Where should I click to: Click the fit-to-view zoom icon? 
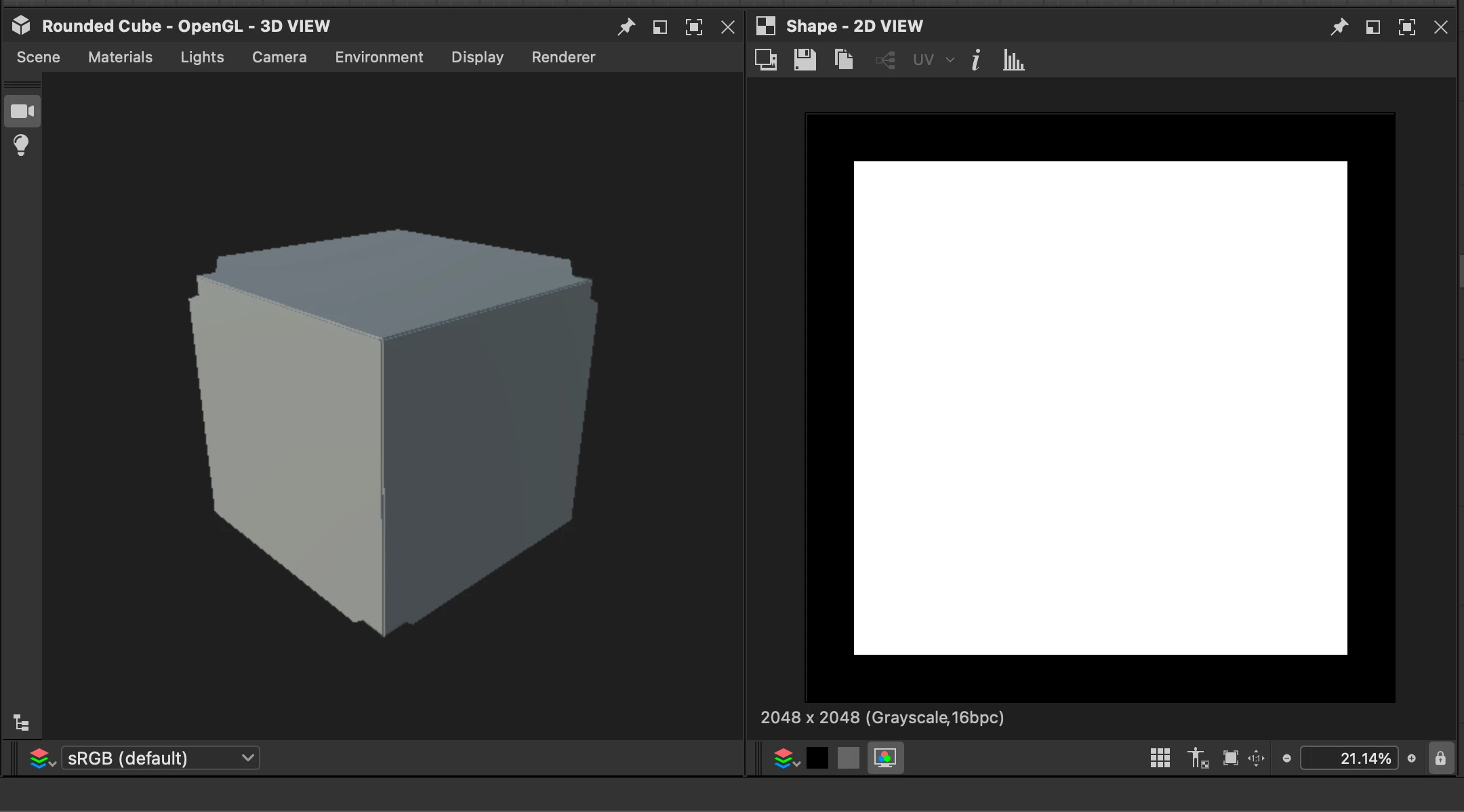point(1230,758)
